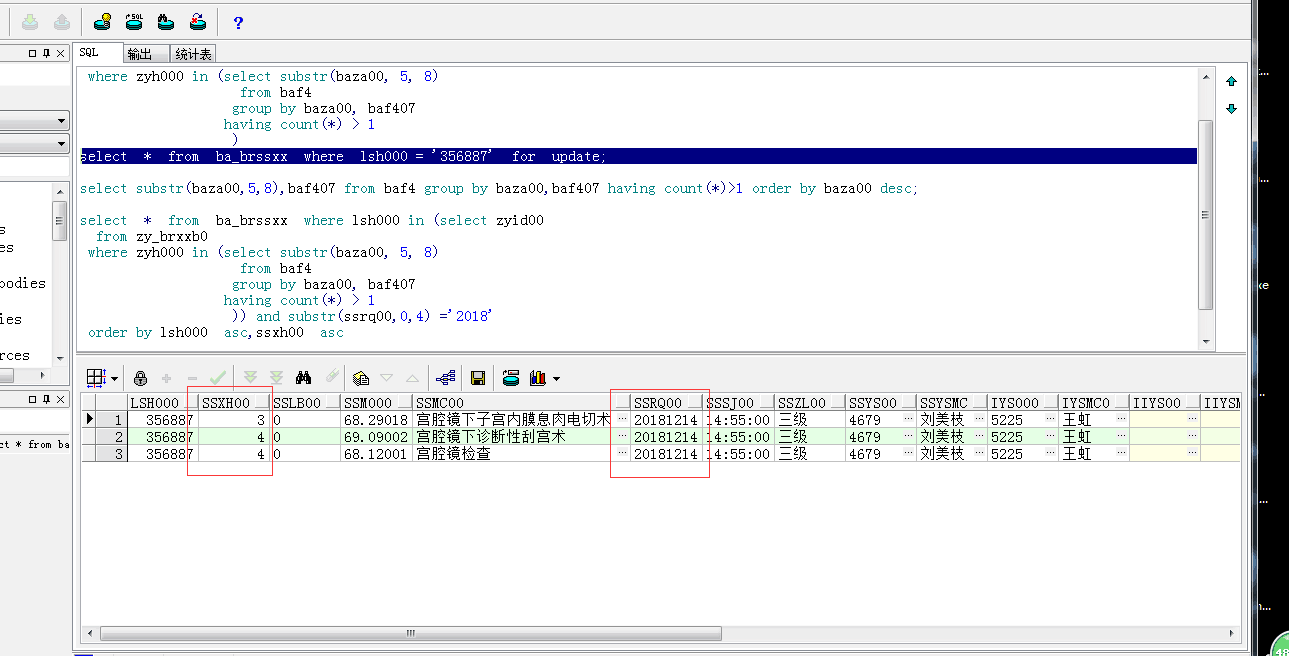1289x656 pixels.
Task: Click the greyed next record down triangle
Action: click(387, 378)
